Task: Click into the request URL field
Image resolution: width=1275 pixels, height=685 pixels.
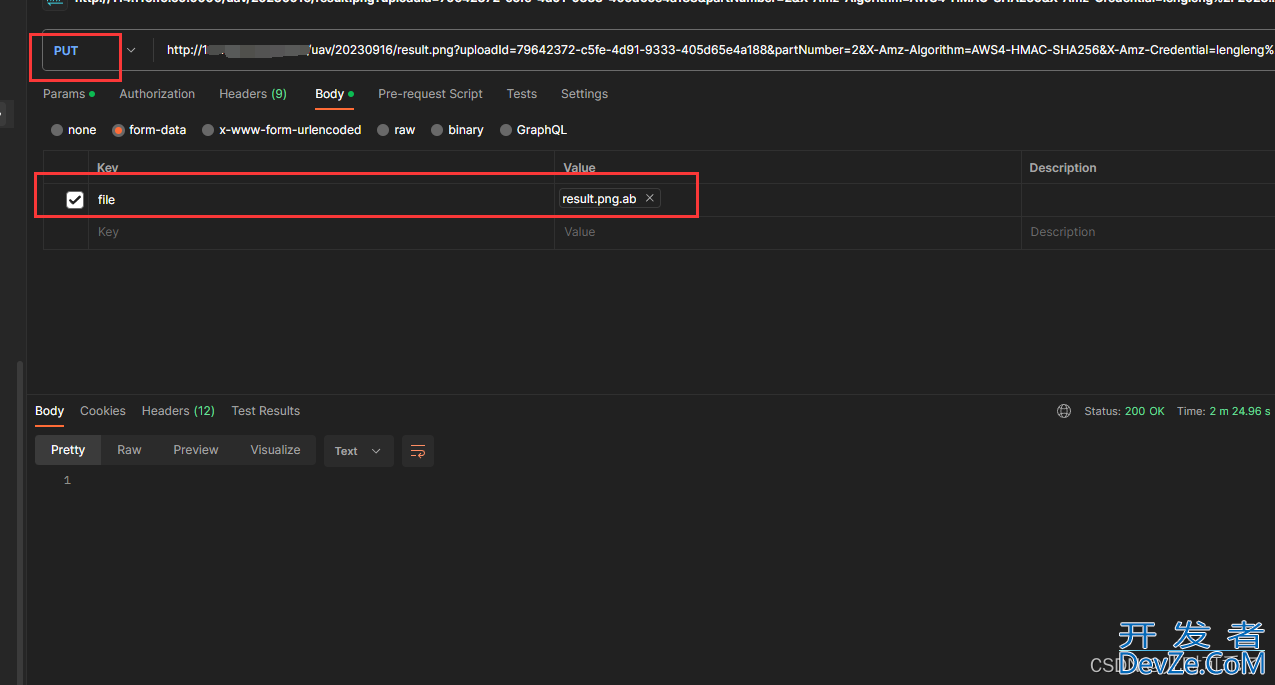Action: (x=715, y=50)
